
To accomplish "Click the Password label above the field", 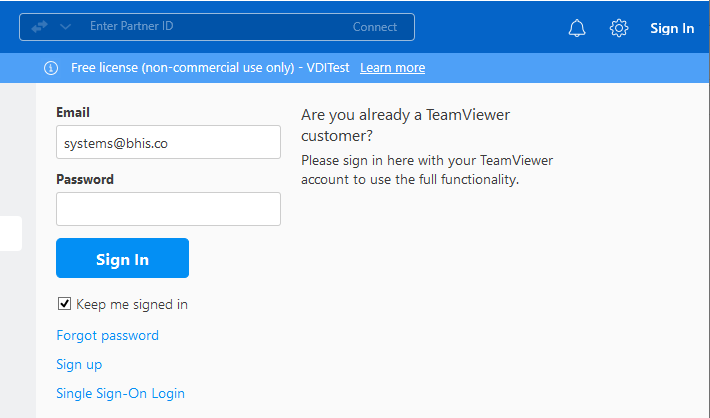I will pyautogui.click(x=85, y=180).
